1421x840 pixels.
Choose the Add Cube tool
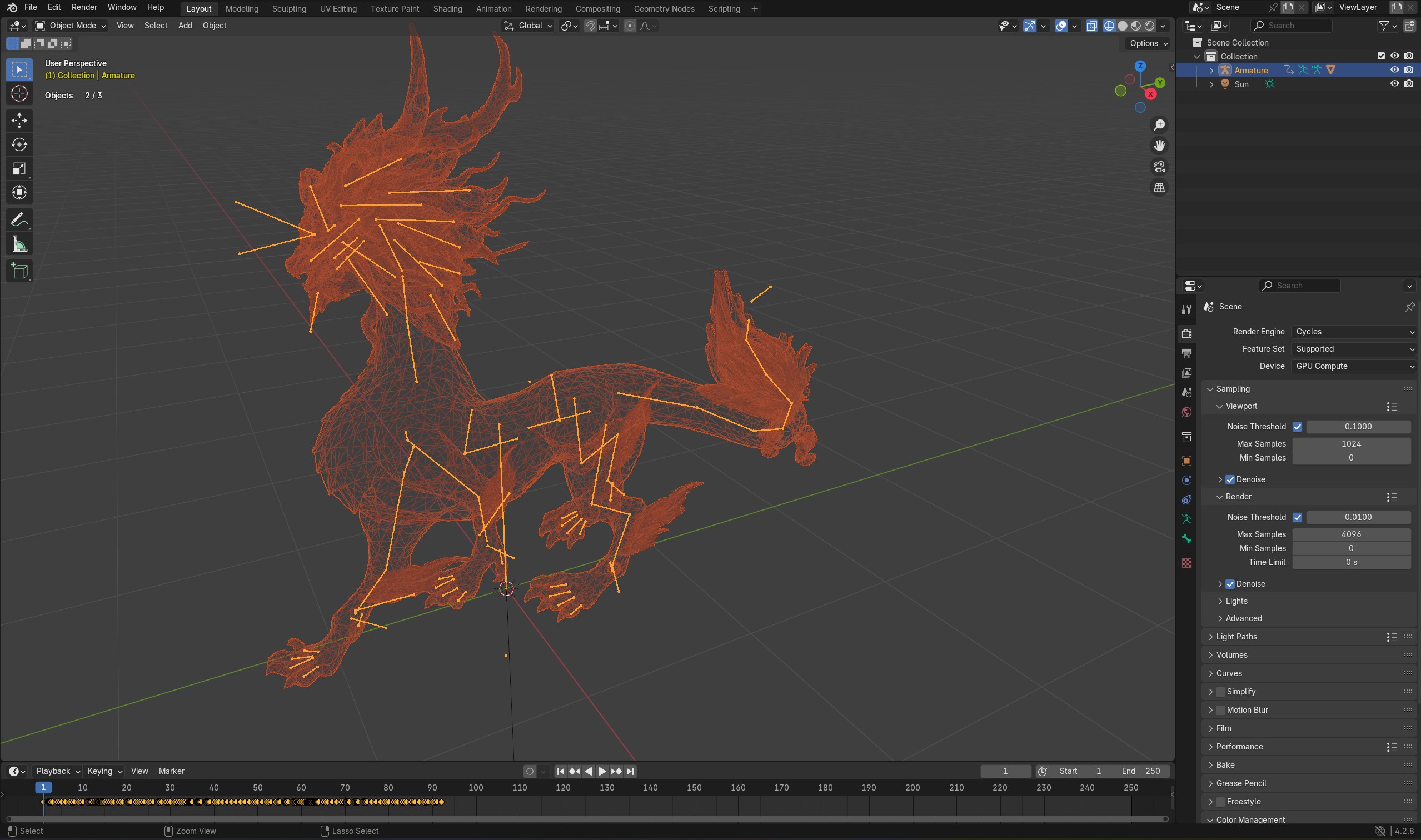click(19, 271)
